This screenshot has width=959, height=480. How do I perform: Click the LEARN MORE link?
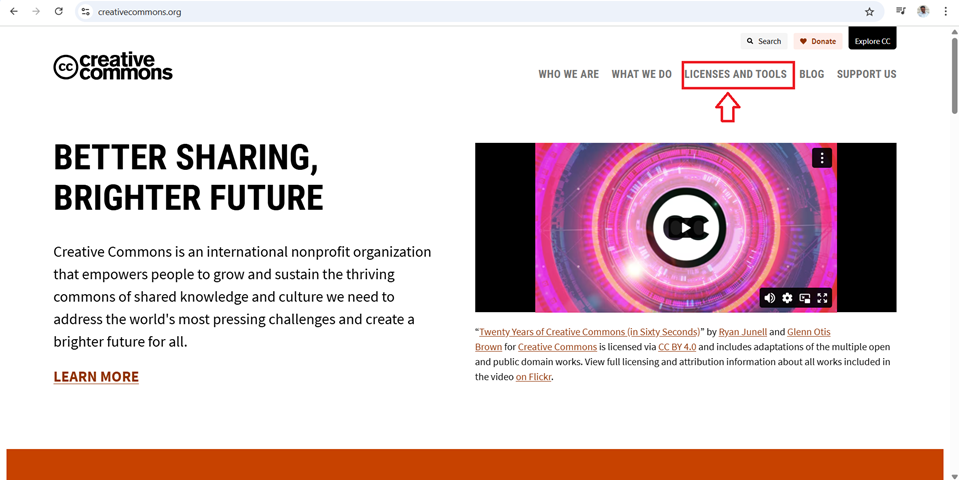pyautogui.click(x=96, y=377)
